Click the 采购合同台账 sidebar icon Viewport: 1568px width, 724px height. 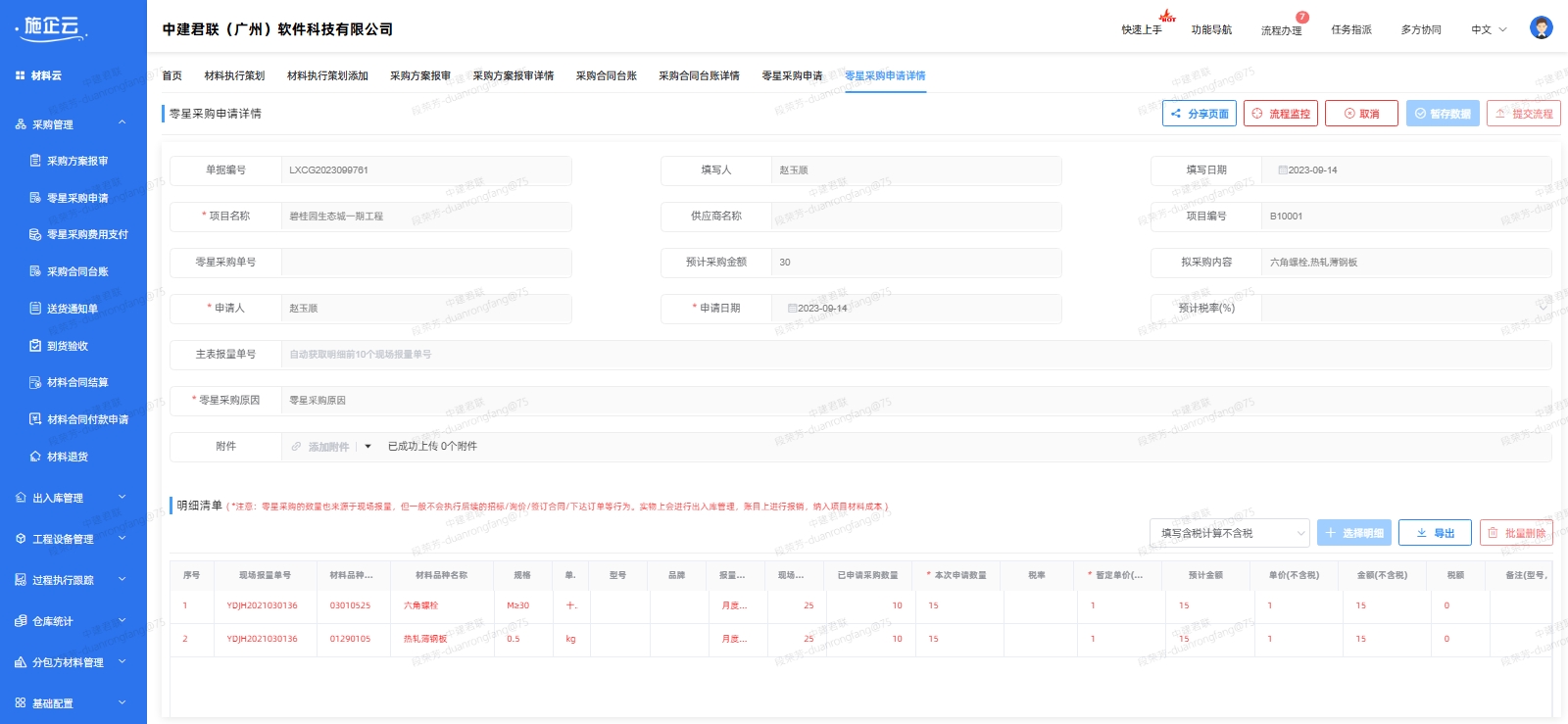pyautogui.click(x=35, y=271)
